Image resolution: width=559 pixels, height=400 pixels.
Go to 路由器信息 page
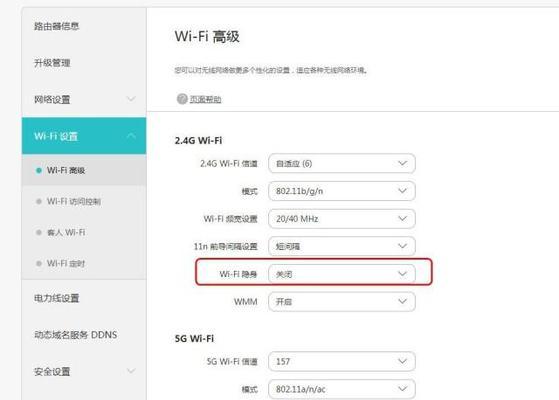pos(56,26)
